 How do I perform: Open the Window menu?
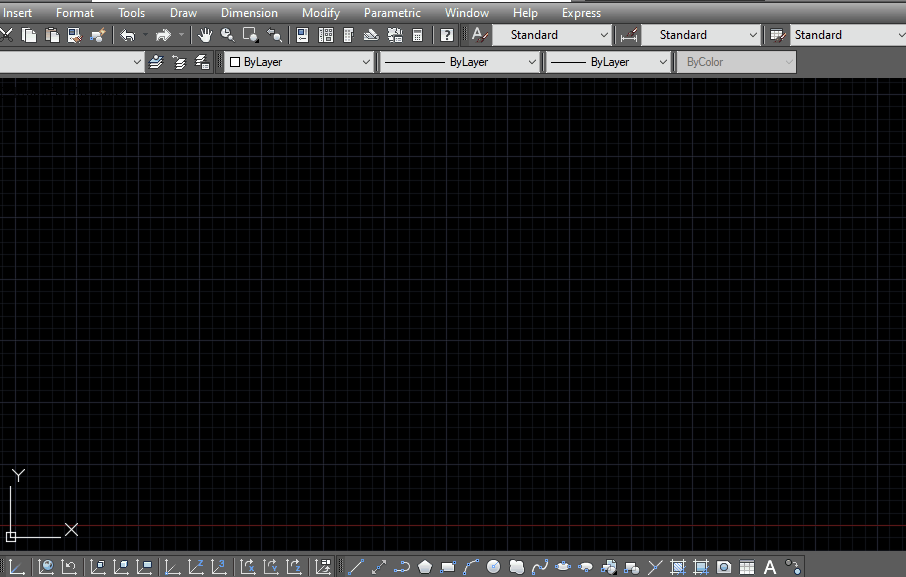[x=467, y=13]
